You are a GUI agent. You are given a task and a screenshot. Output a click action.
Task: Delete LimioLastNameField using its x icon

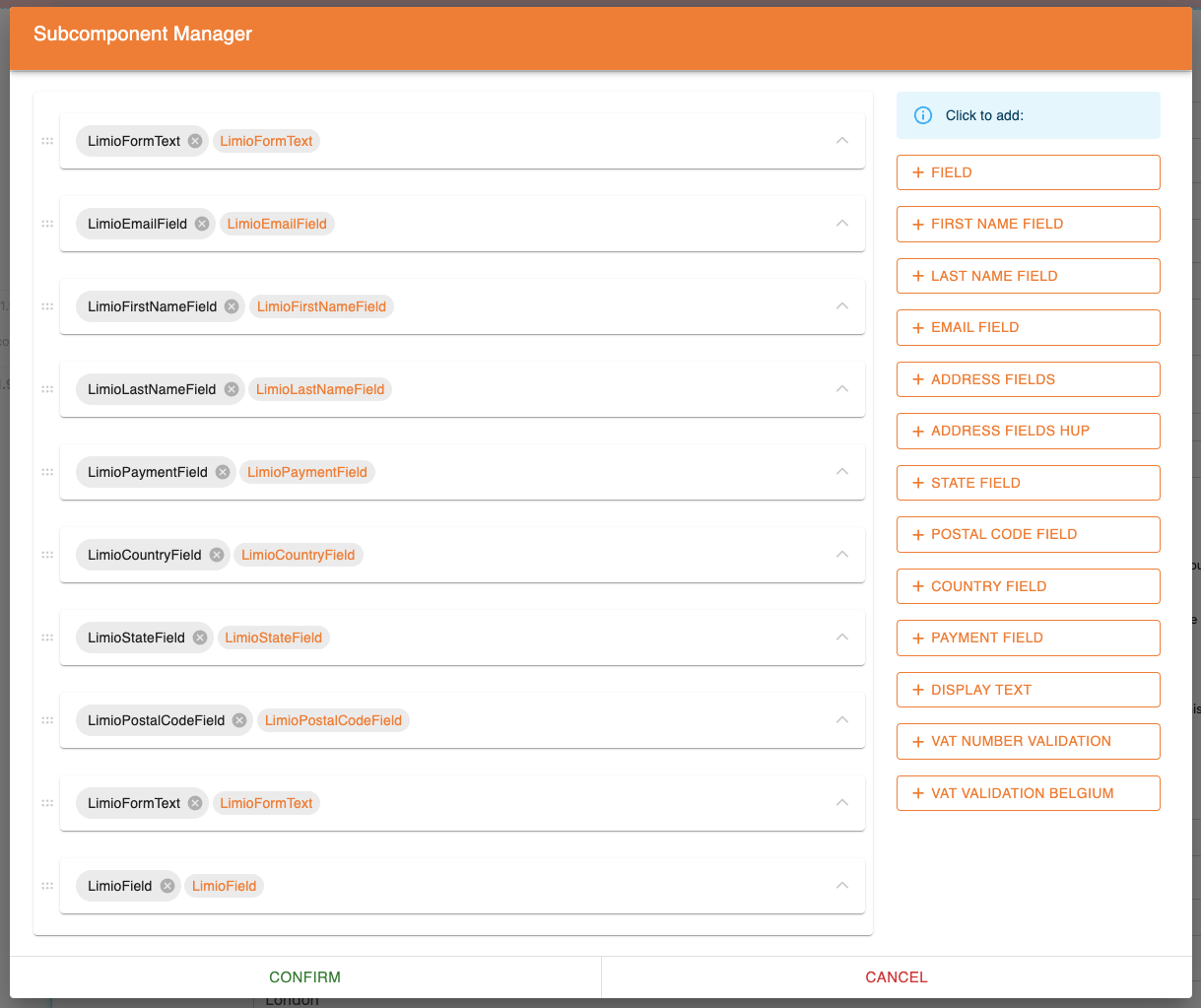[232, 389]
